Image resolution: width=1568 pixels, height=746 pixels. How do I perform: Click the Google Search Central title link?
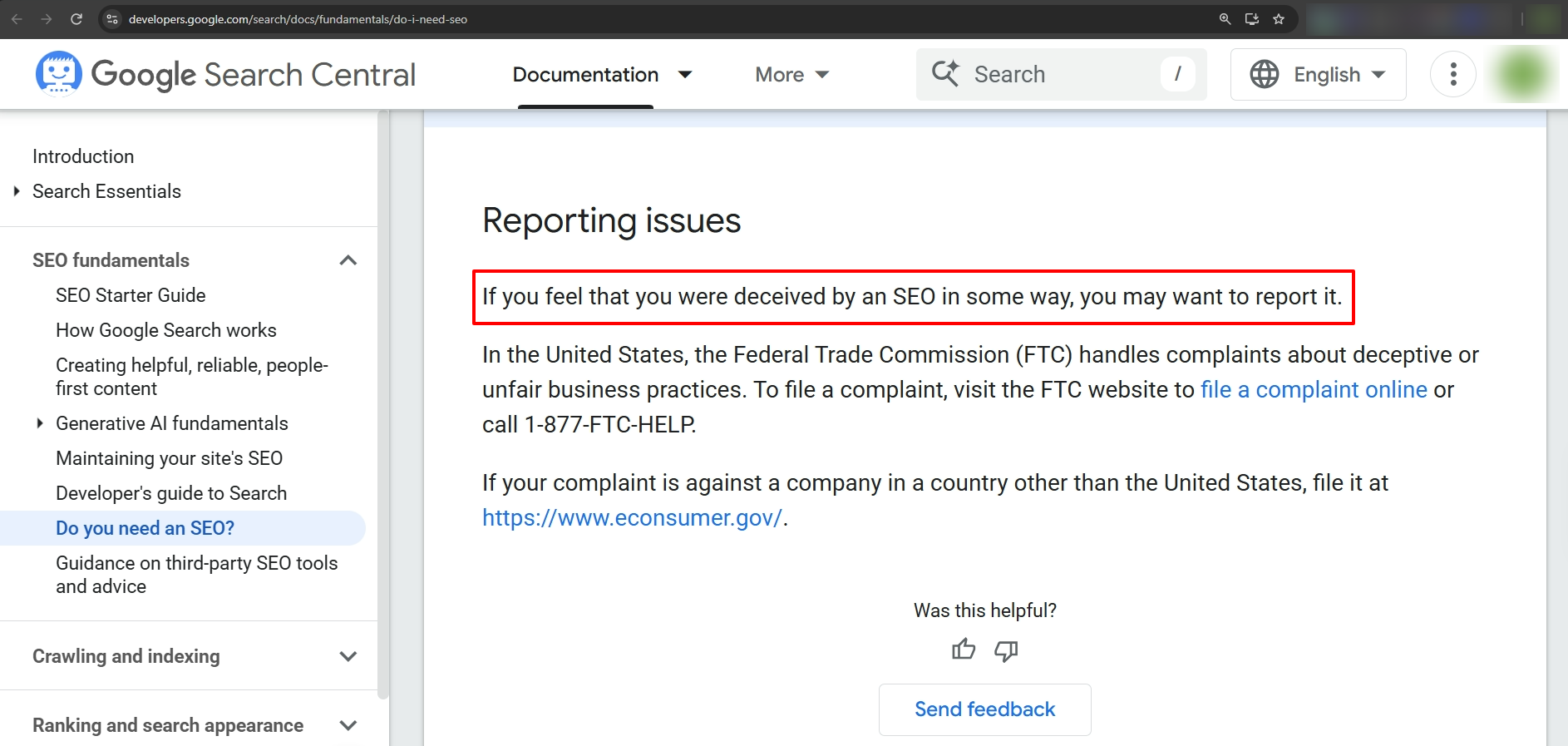(253, 74)
